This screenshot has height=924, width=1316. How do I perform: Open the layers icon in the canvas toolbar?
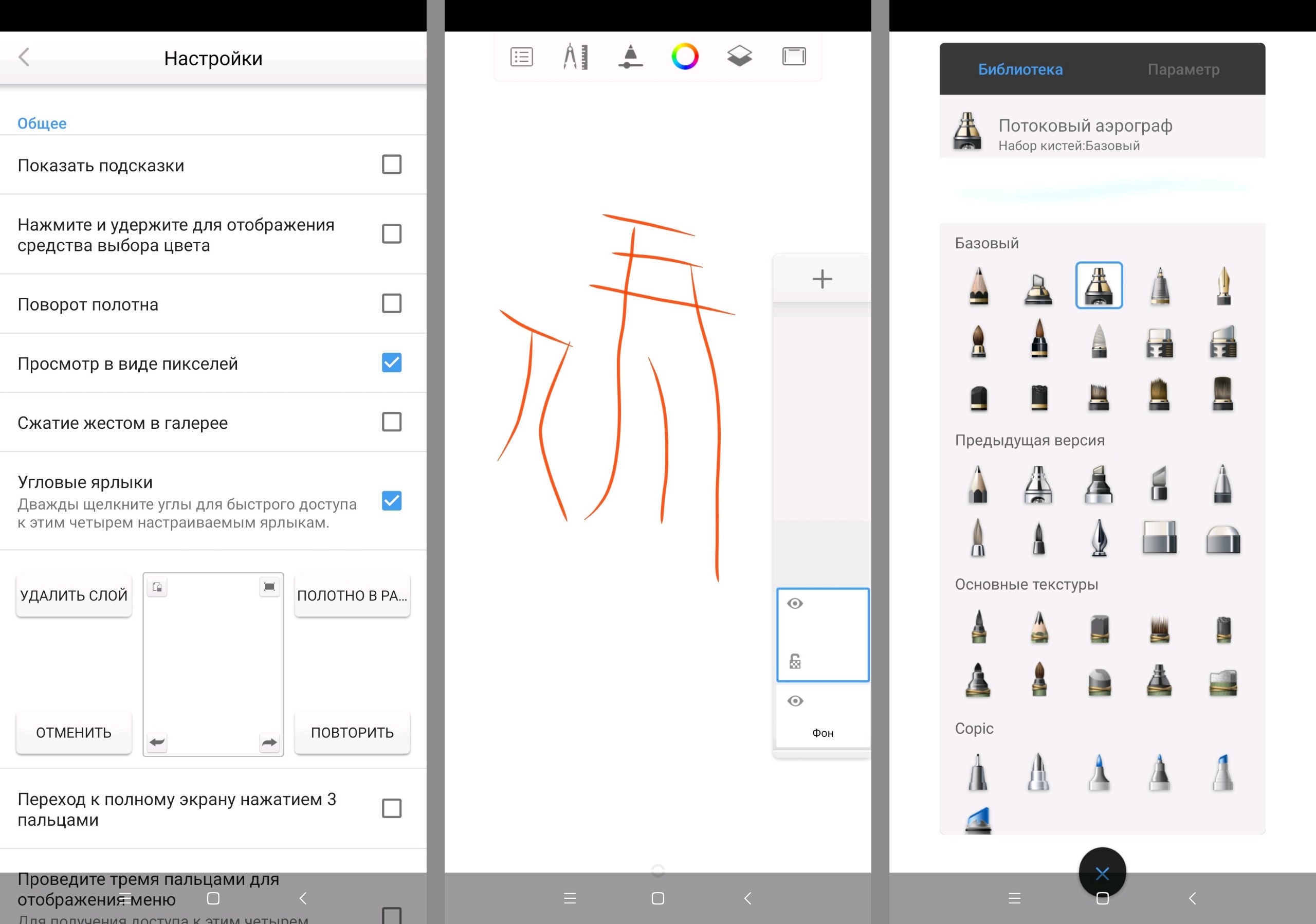[739, 57]
